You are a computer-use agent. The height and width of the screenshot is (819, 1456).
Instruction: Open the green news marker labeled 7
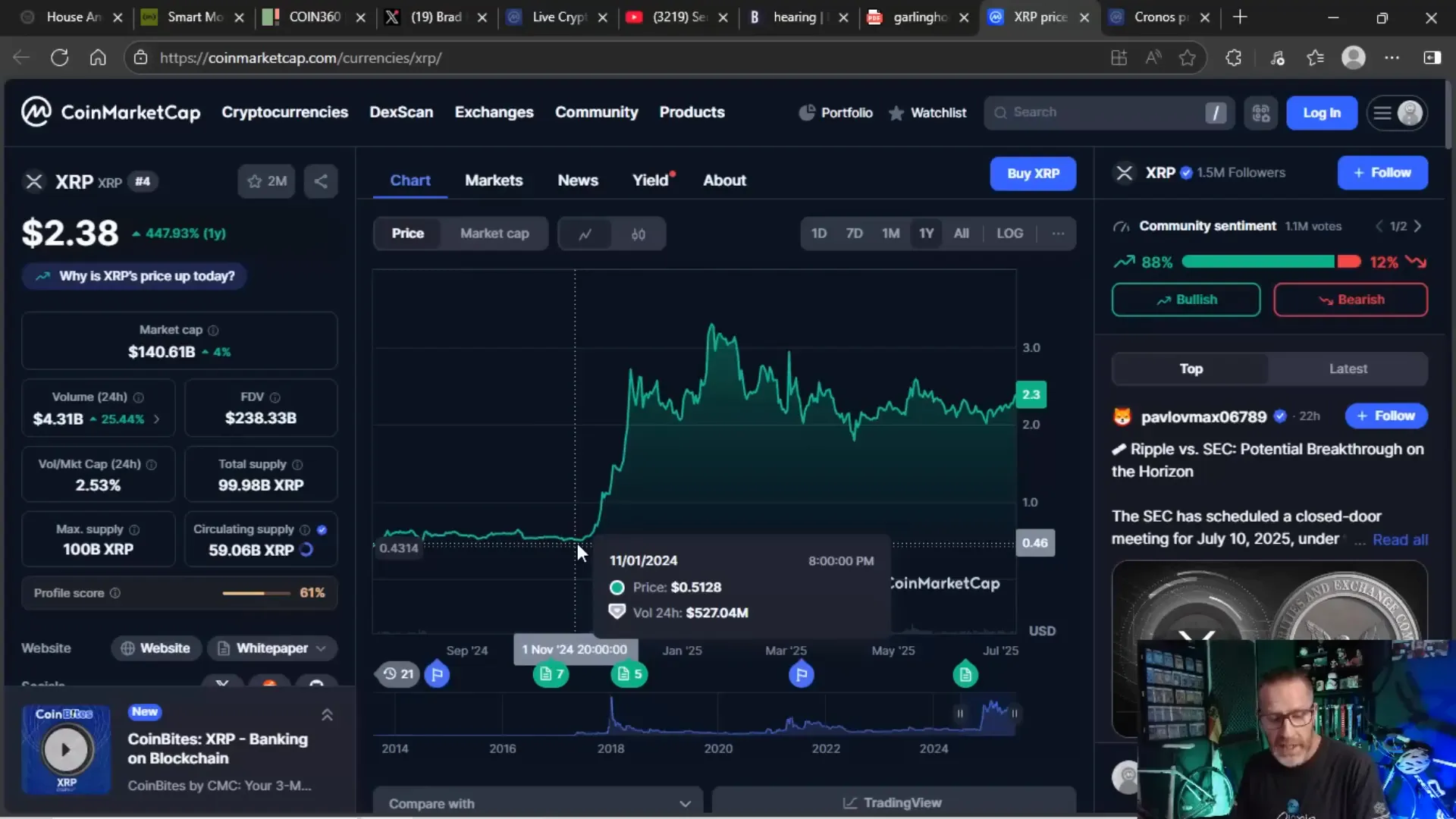tap(551, 674)
